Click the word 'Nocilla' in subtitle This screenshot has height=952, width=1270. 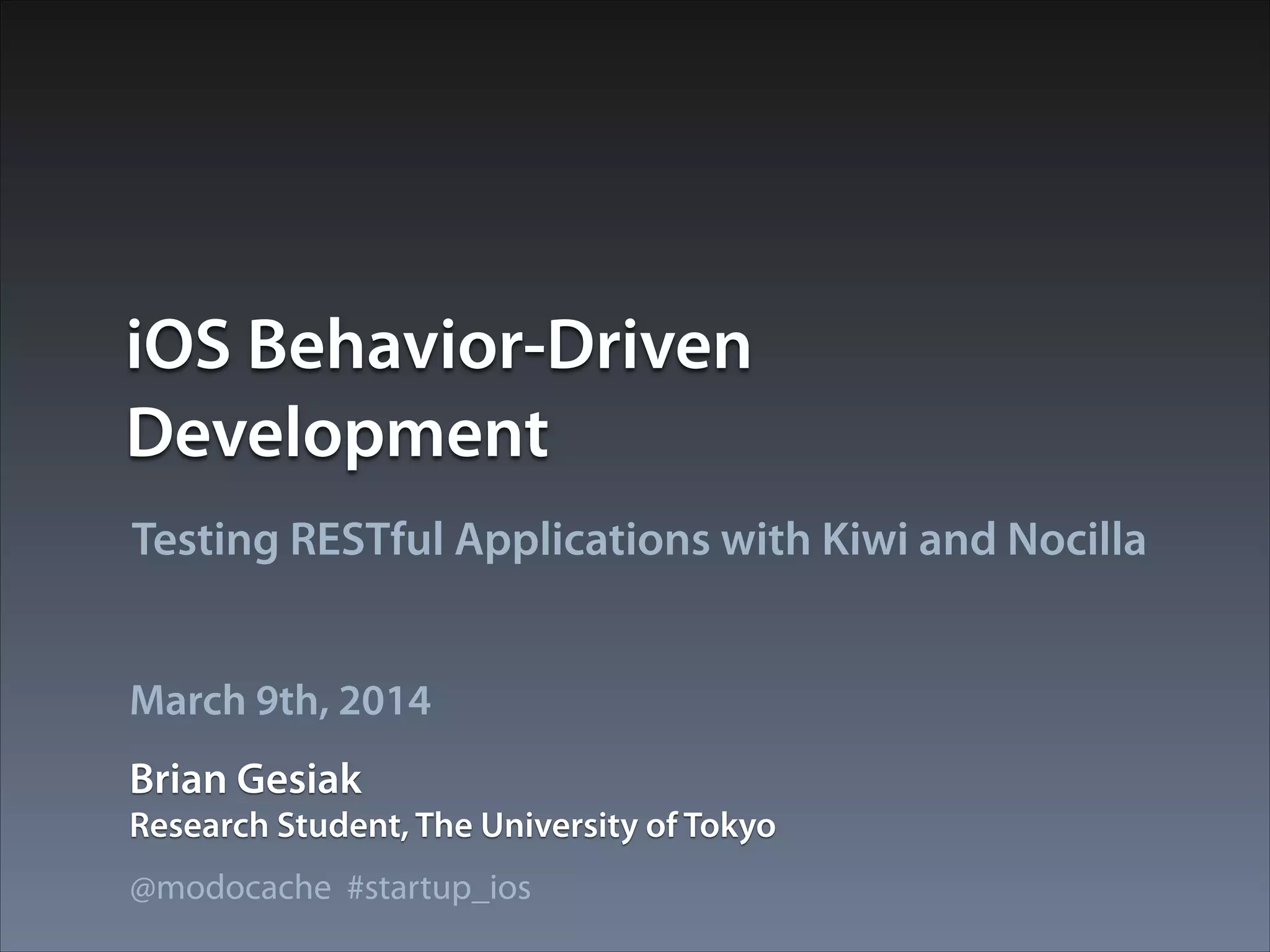pos(1076,539)
